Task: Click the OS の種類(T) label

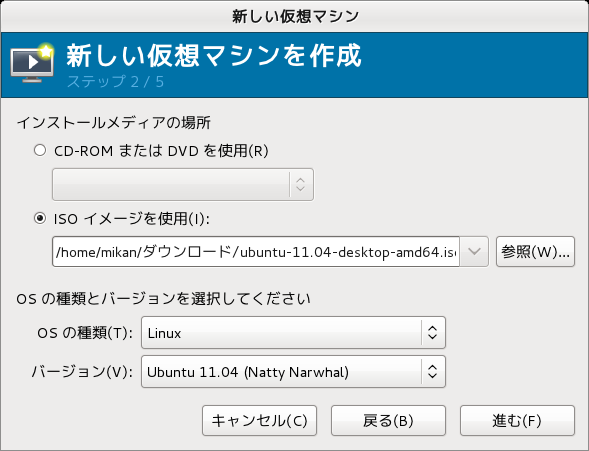Action: [85, 333]
